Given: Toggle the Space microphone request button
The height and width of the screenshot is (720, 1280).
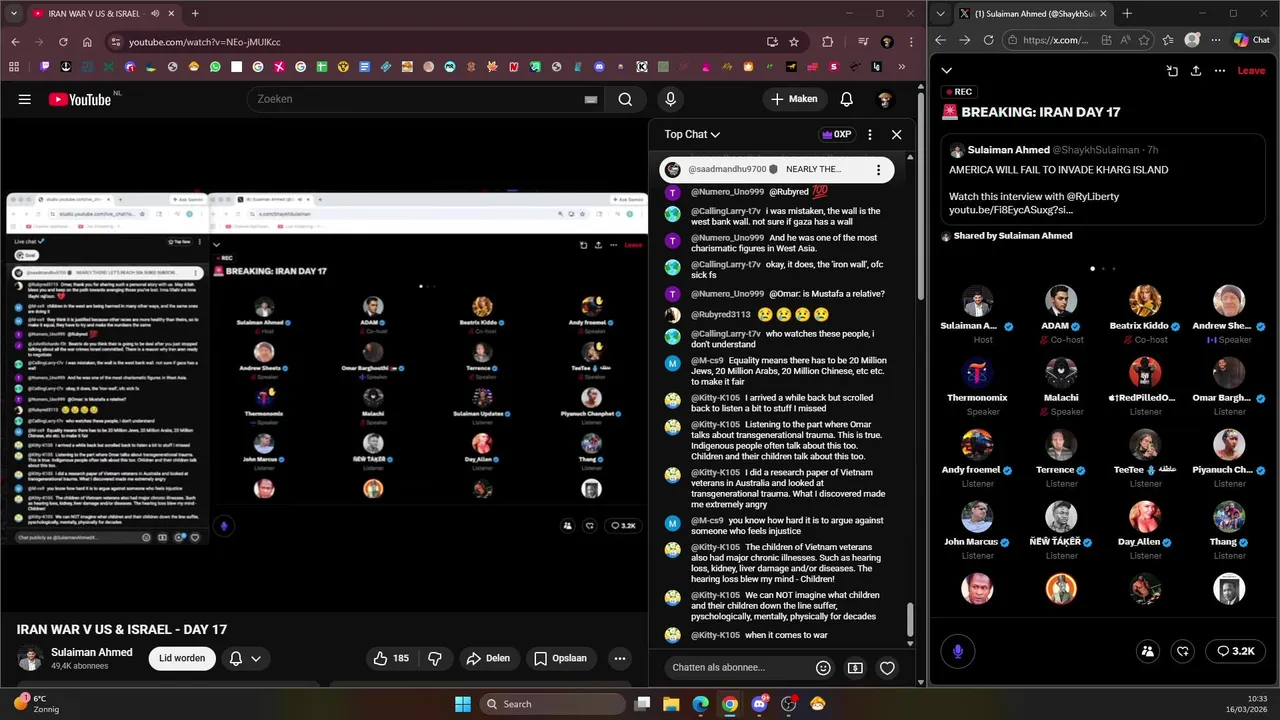Looking at the screenshot, I should pos(957,651).
